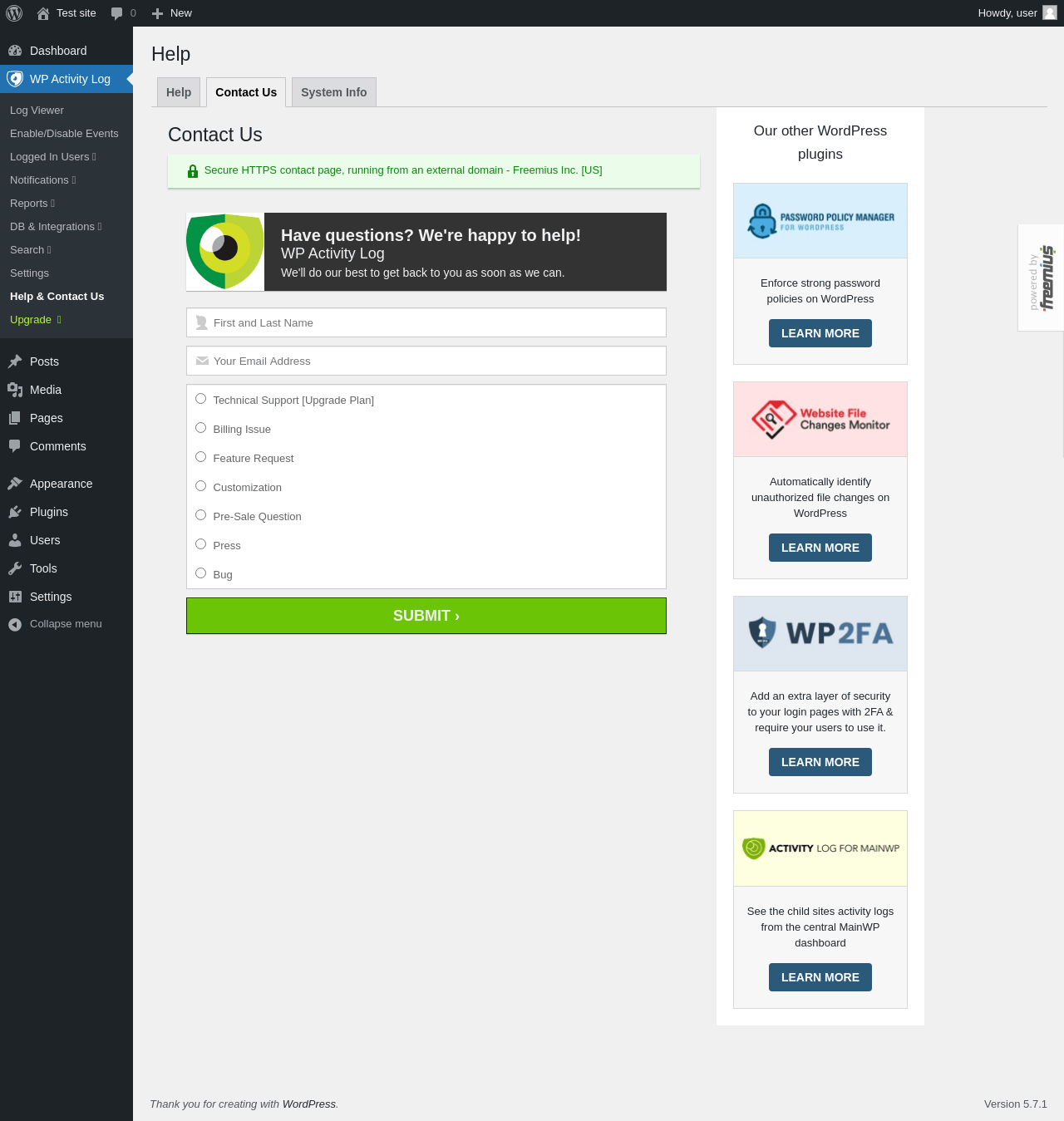
Task: Select the Press radio button
Action: (x=200, y=544)
